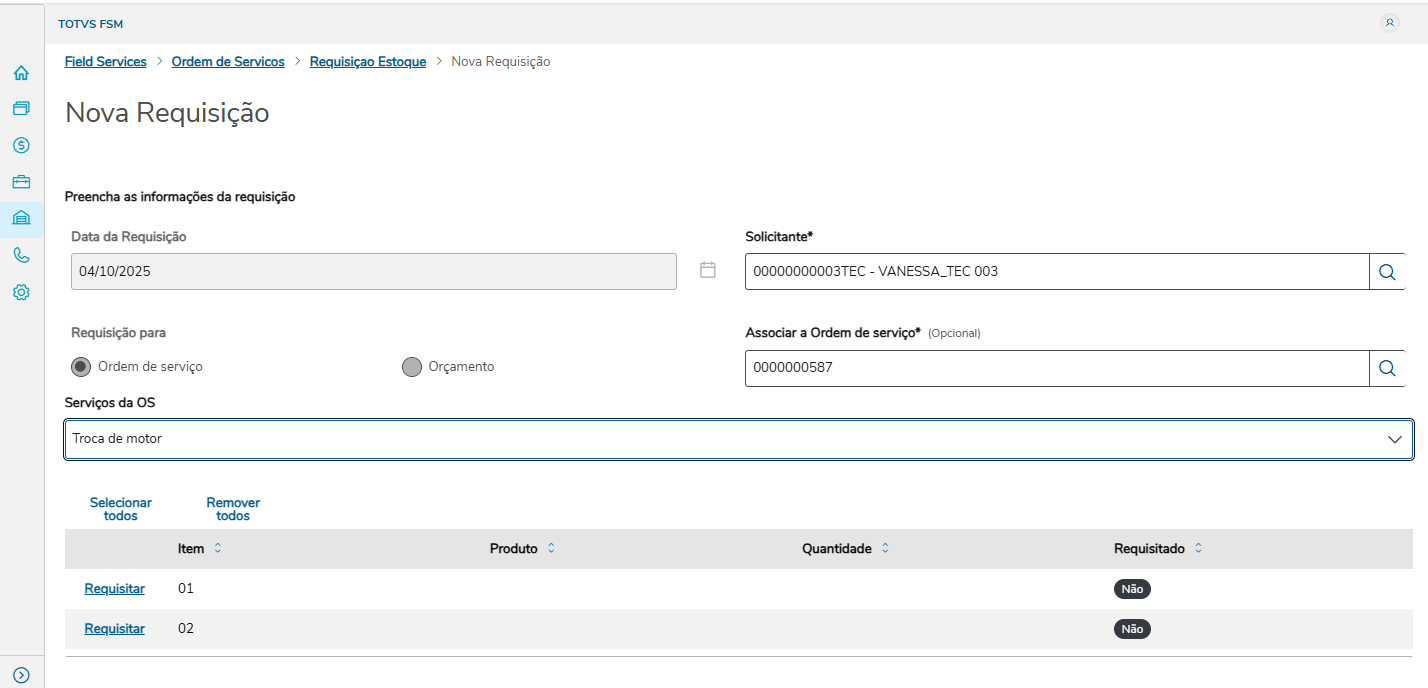Screen dimensions: 1428x688
Task: Select the Orçamento radio option
Action: 411,367
